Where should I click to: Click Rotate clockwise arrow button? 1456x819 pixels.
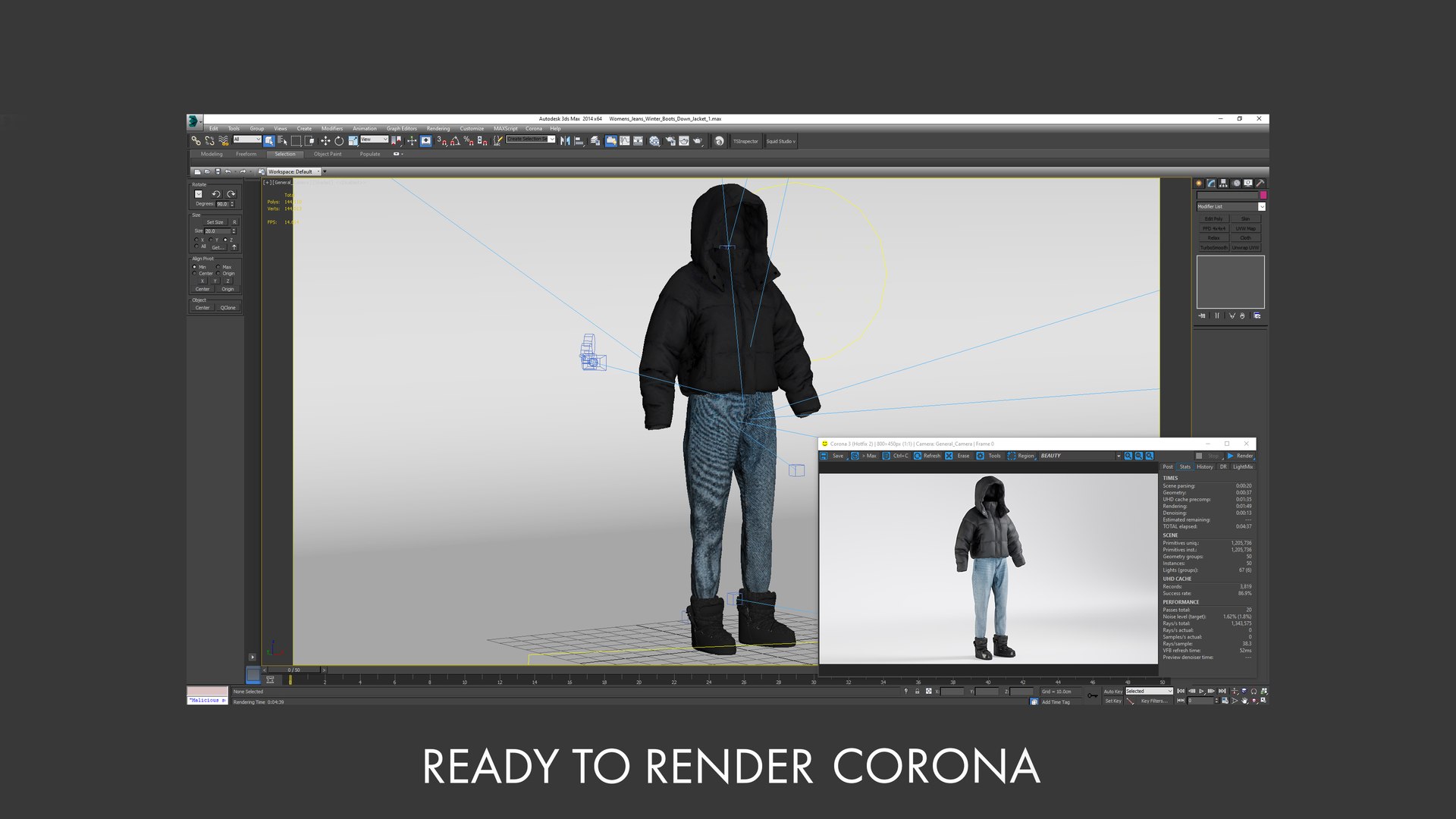(x=231, y=194)
